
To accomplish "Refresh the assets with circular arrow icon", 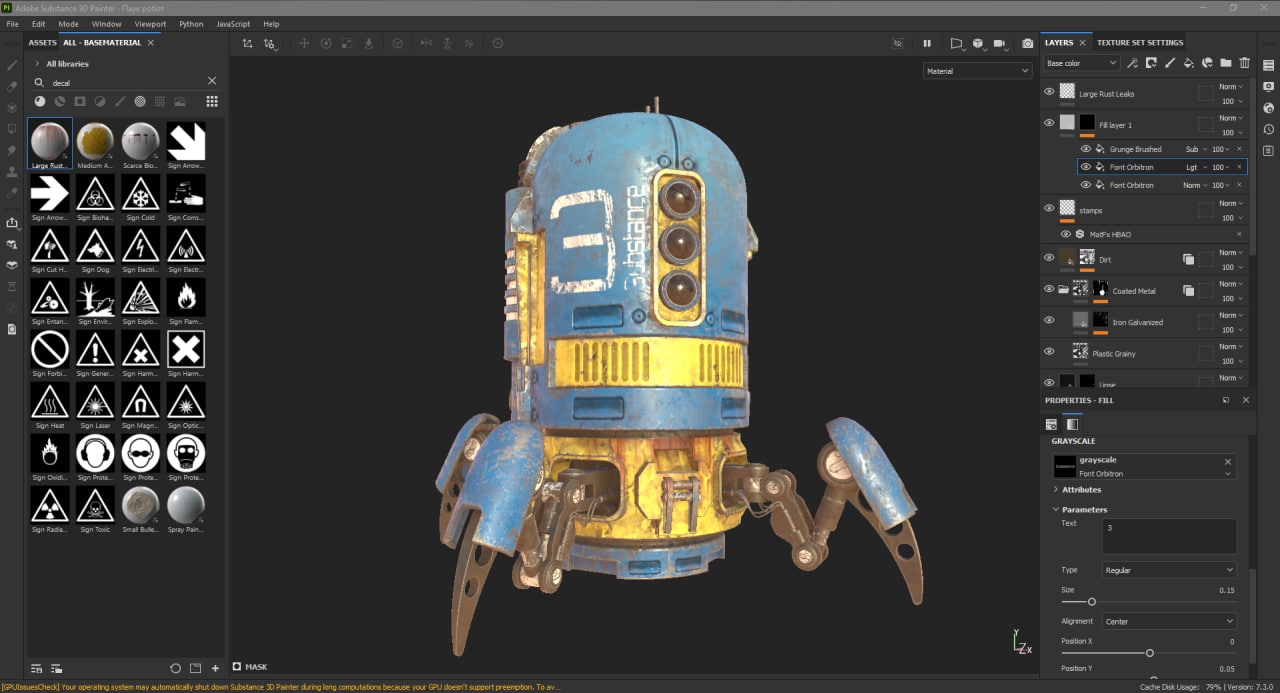I will [x=175, y=668].
